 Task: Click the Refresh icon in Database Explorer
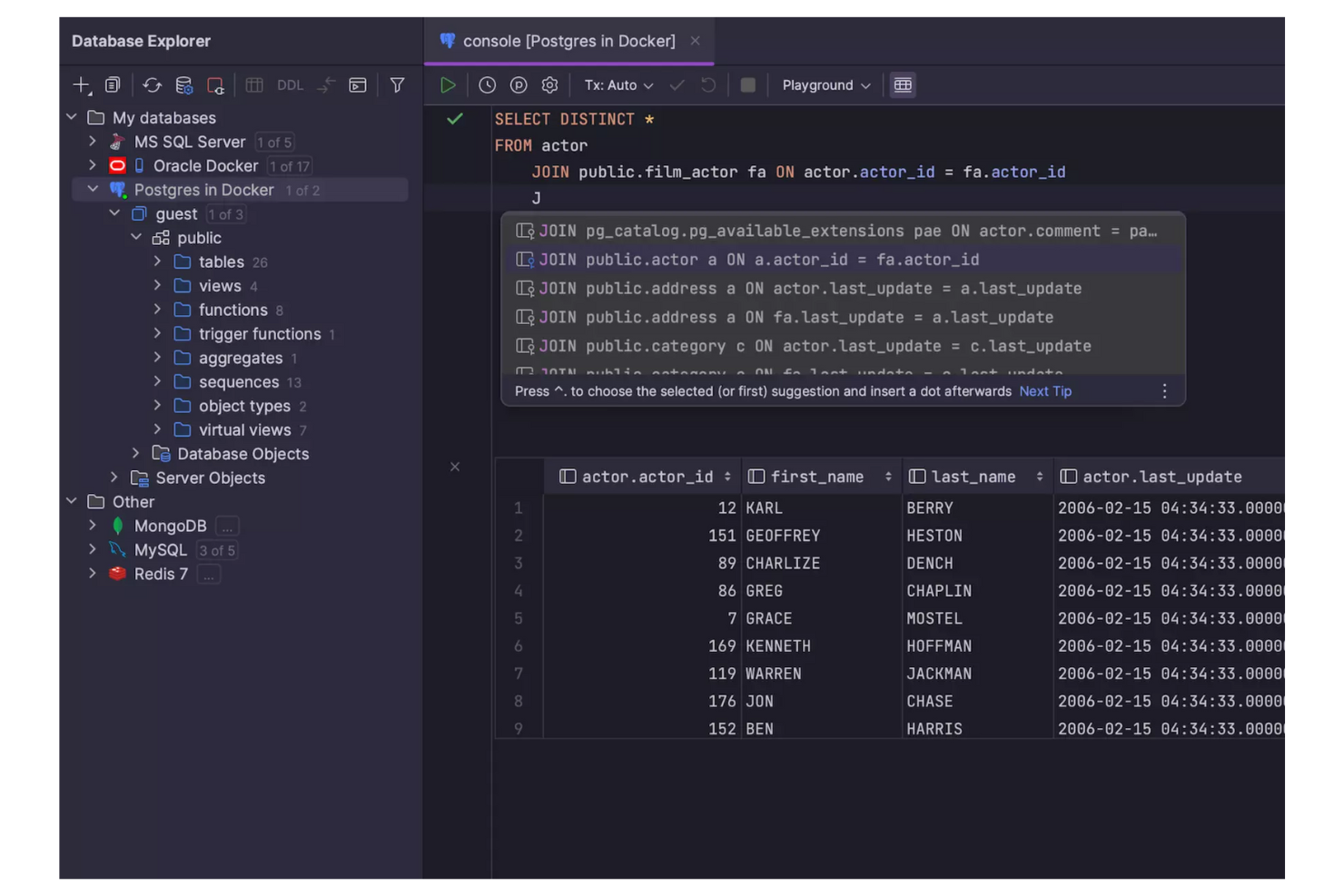pos(152,85)
